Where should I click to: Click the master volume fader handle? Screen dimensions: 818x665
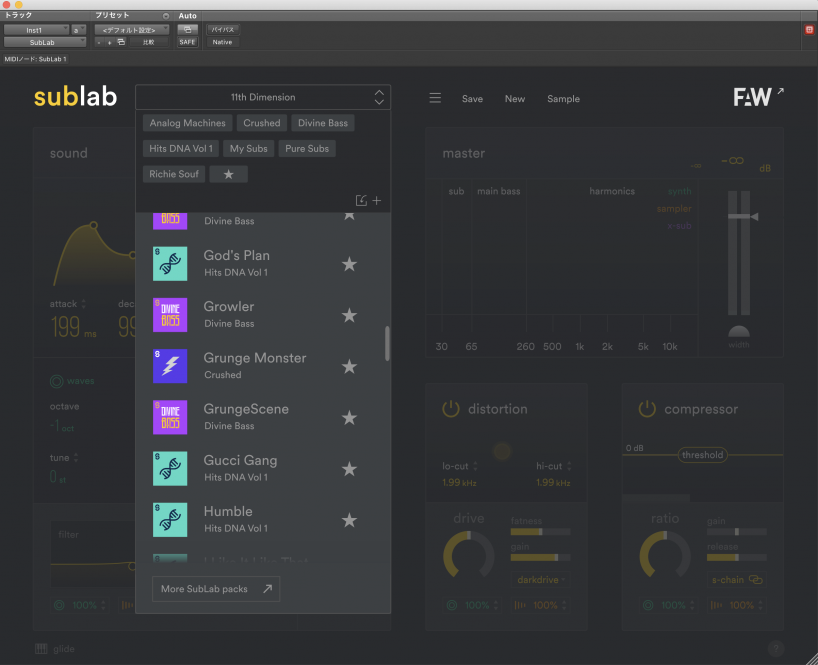(741, 216)
